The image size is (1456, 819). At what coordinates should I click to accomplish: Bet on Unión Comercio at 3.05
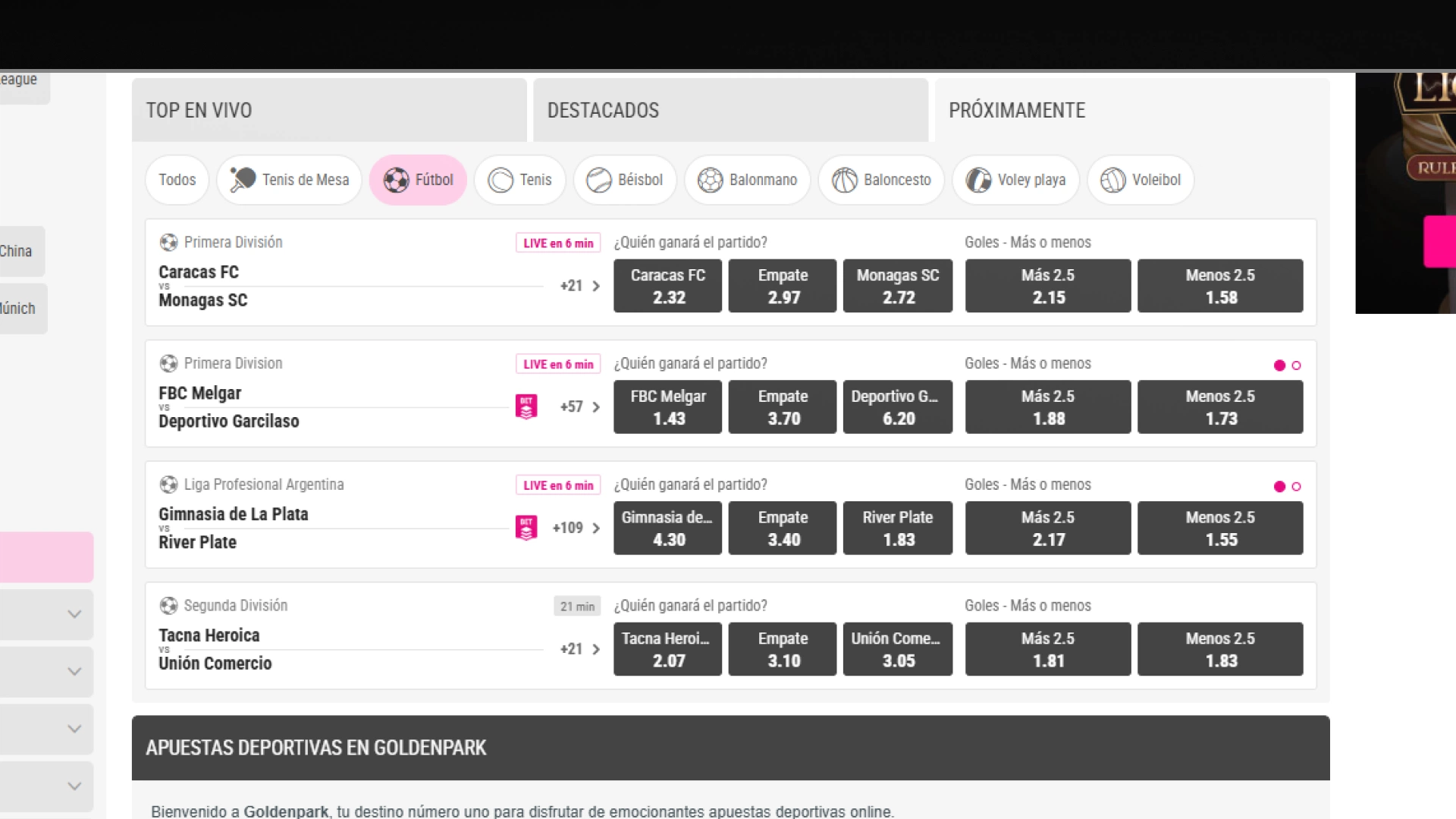(898, 649)
